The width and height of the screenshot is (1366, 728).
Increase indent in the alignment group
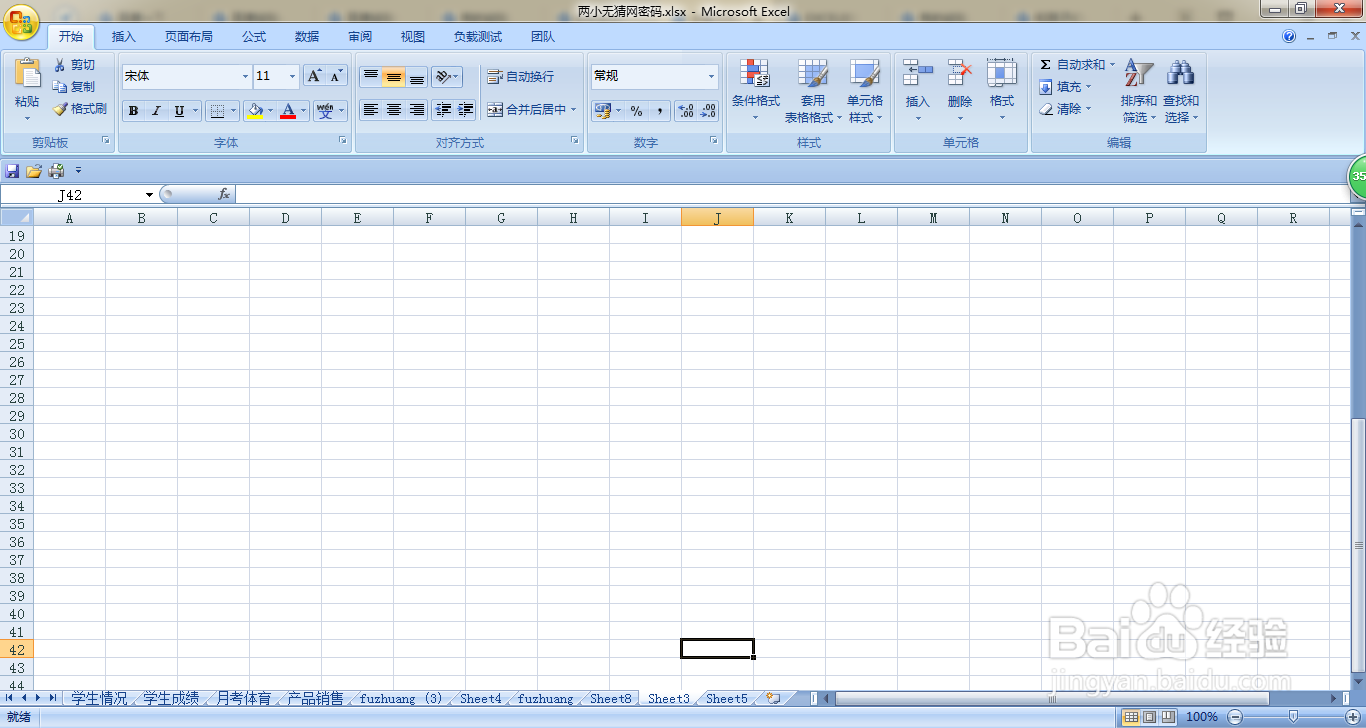click(x=465, y=110)
